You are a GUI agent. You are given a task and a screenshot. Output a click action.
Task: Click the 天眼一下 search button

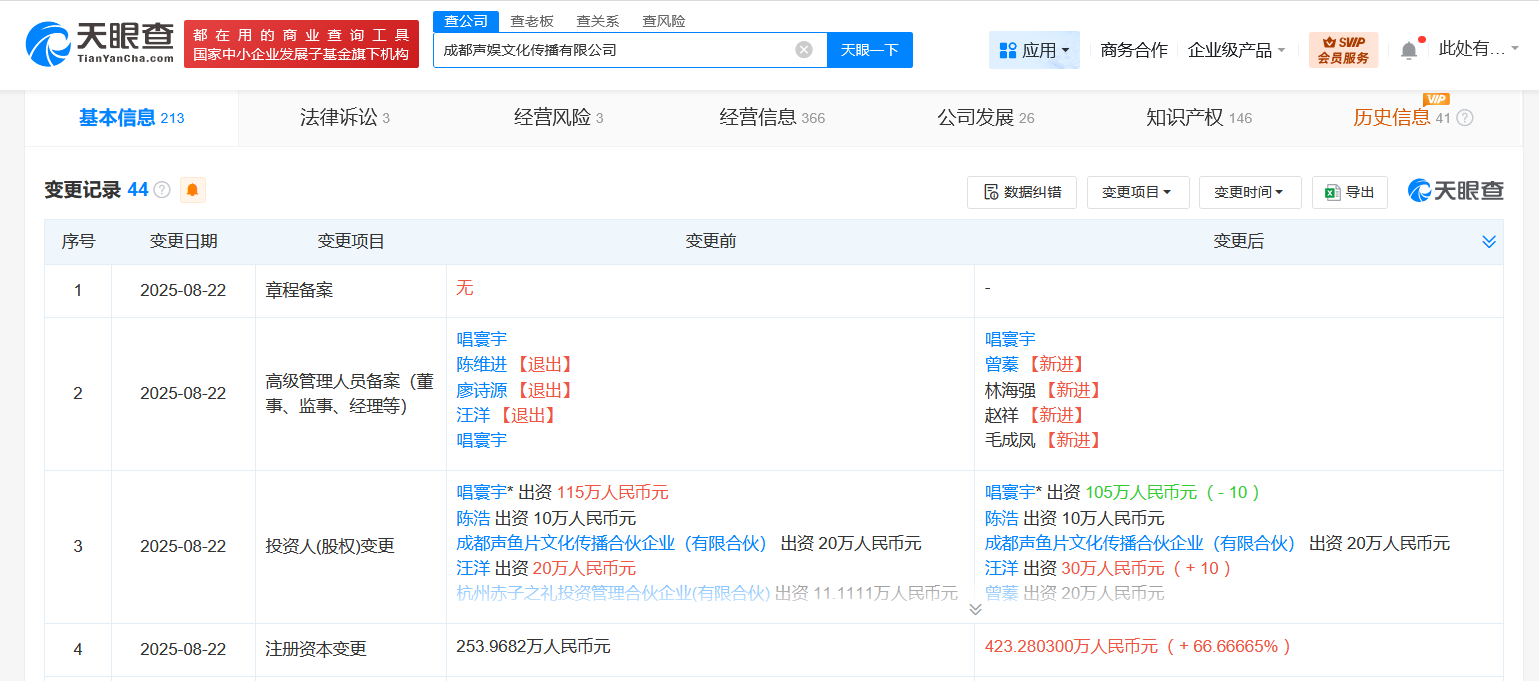click(x=869, y=49)
